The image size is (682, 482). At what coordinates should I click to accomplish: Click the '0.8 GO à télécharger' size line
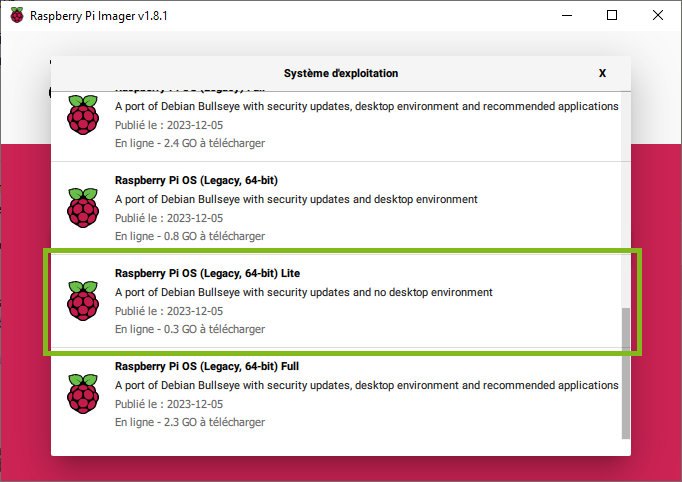(x=190, y=236)
